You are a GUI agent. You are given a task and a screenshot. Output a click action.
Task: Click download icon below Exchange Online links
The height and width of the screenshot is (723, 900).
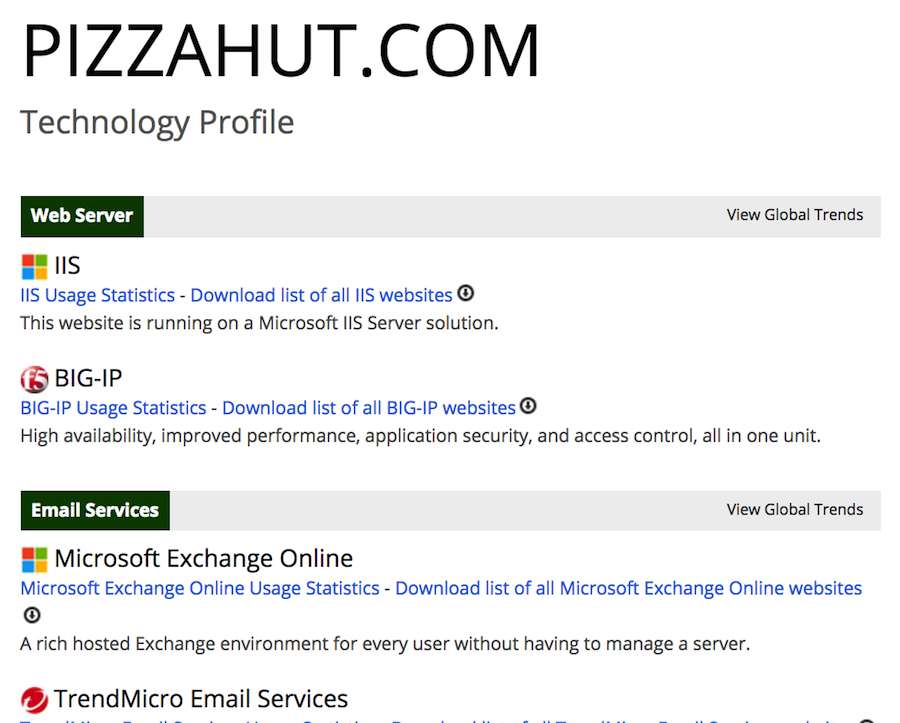pos(31,615)
